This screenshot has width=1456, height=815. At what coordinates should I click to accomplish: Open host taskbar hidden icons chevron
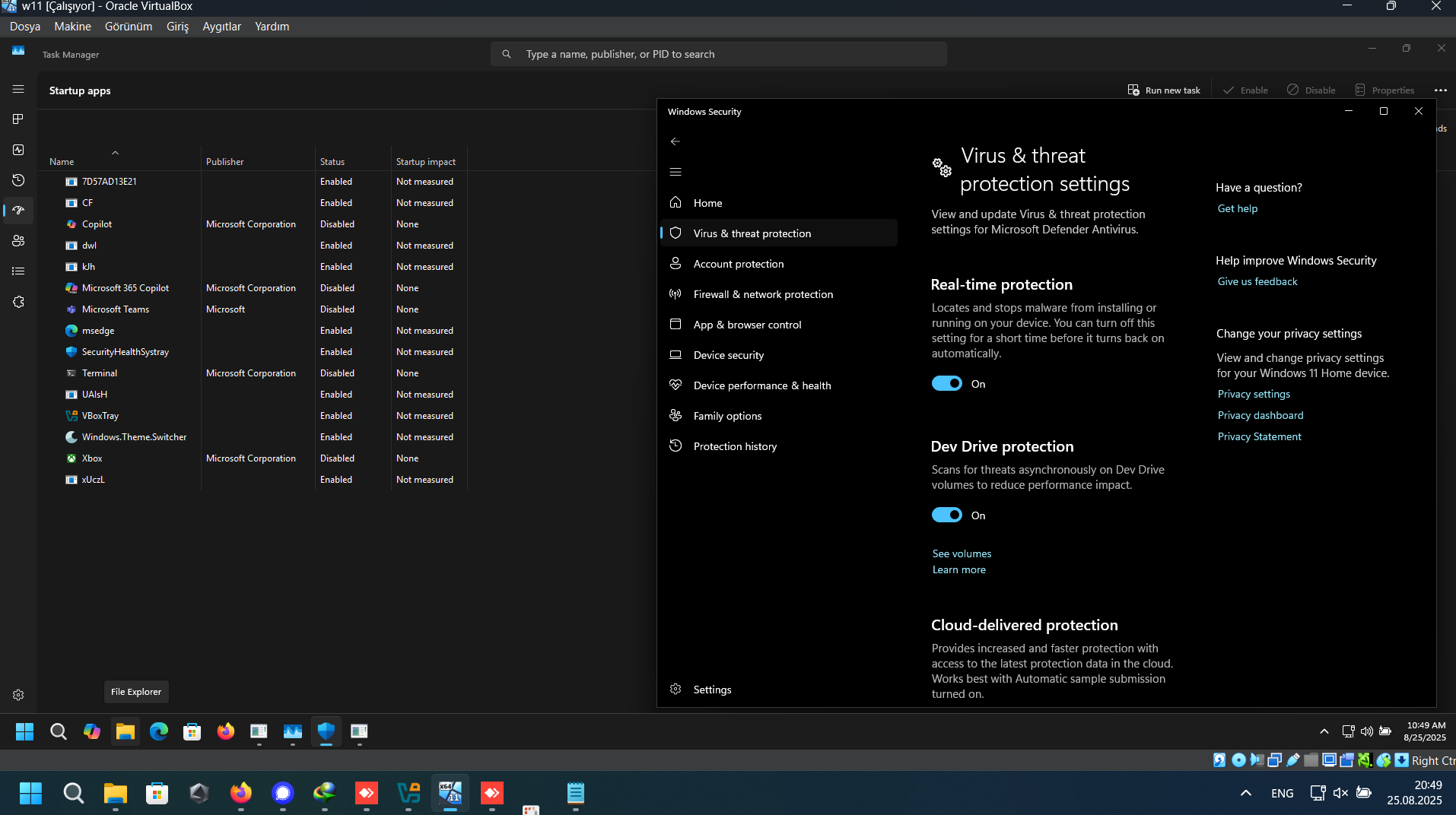tap(1245, 793)
